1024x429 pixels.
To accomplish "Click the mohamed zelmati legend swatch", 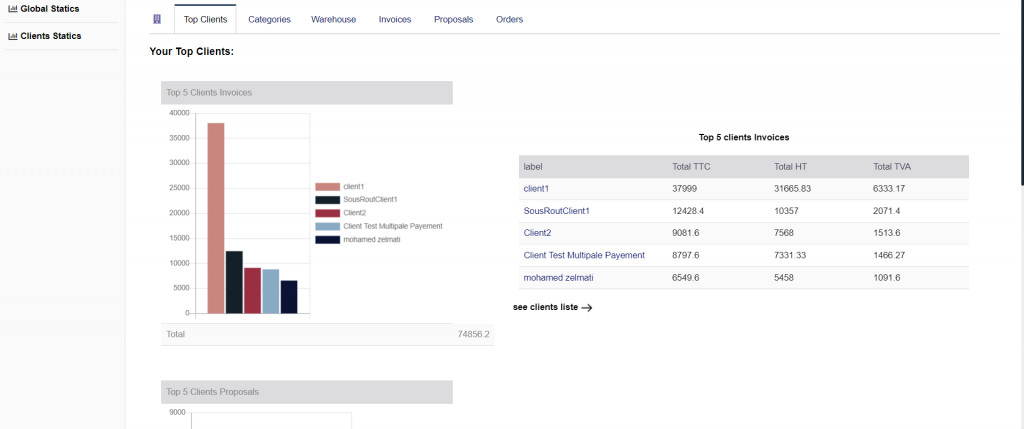I will click(327, 239).
